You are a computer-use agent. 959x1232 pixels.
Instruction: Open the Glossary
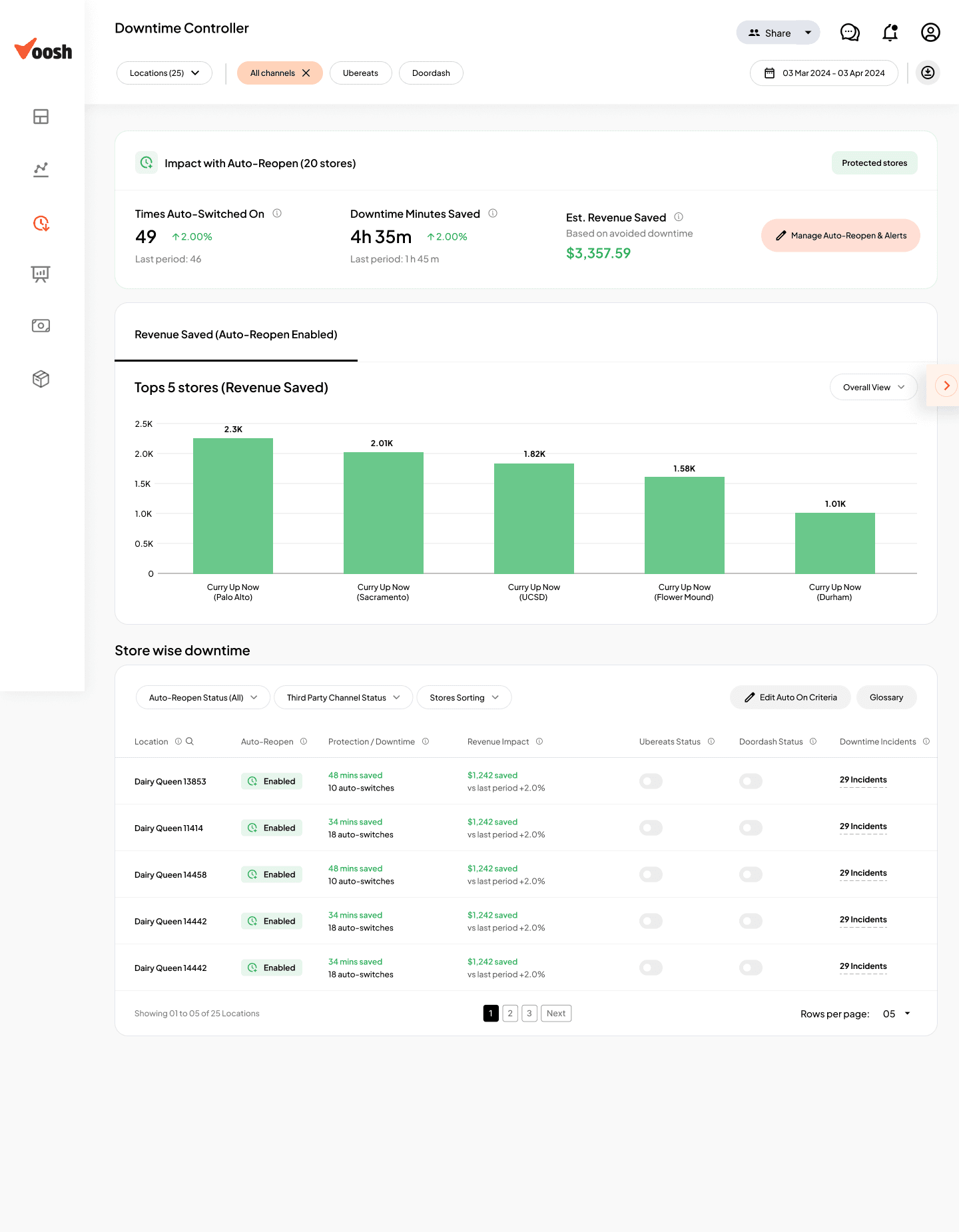point(886,697)
